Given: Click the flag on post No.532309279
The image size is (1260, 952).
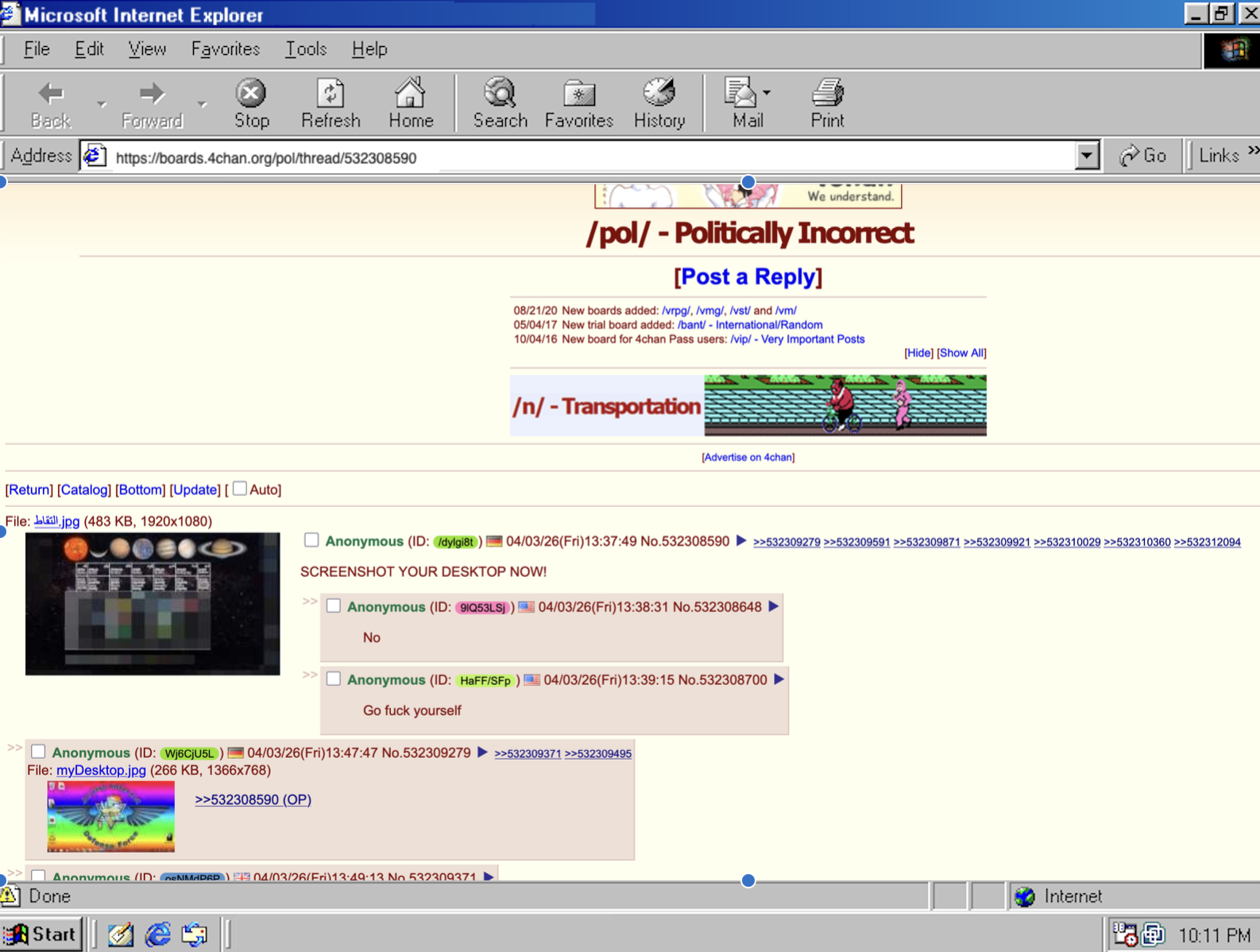Looking at the screenshot, I should point(235,753).
